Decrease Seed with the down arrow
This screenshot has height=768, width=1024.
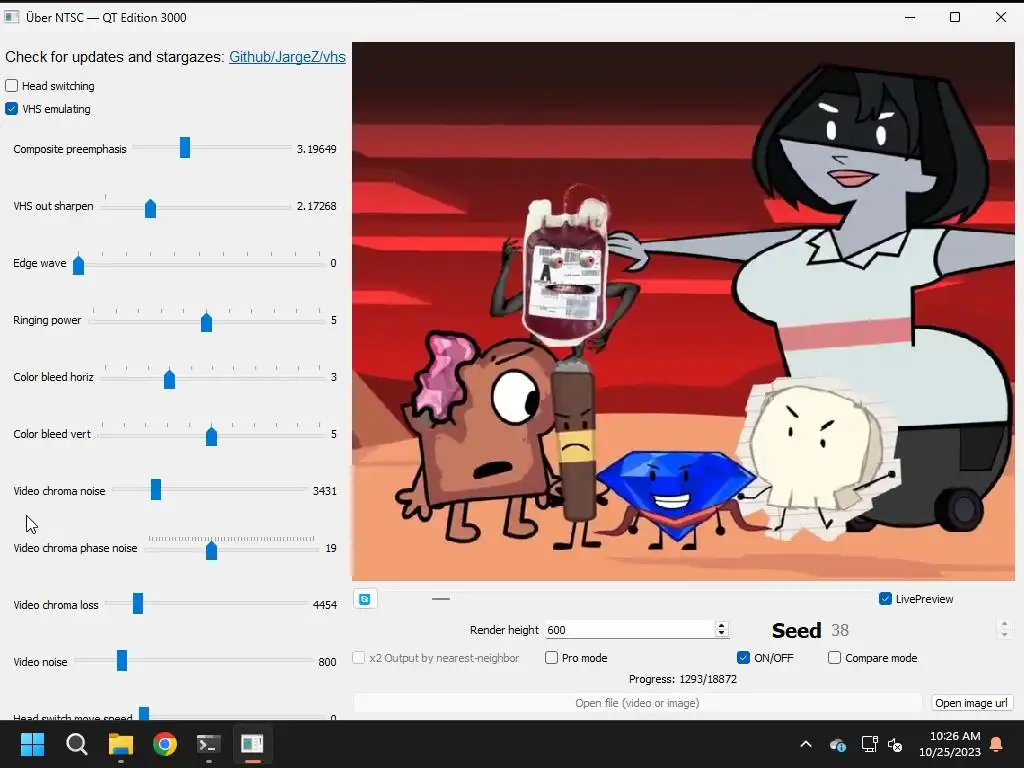[x=1004, y=635]
